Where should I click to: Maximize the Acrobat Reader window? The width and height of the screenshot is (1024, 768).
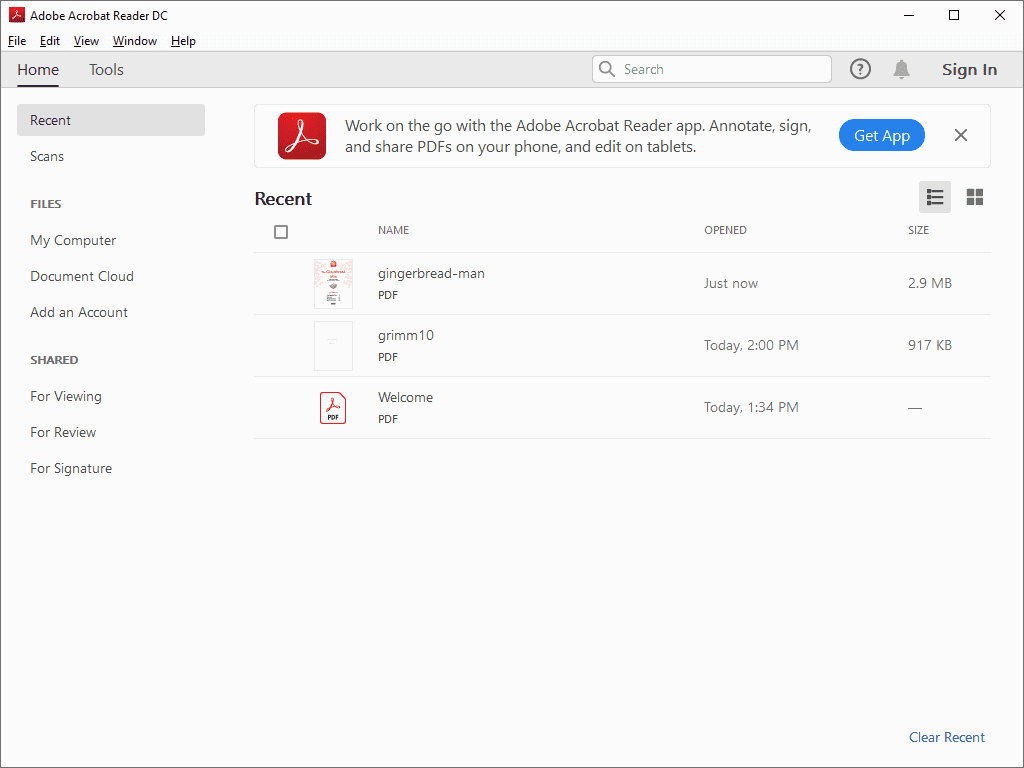(953, 15)
